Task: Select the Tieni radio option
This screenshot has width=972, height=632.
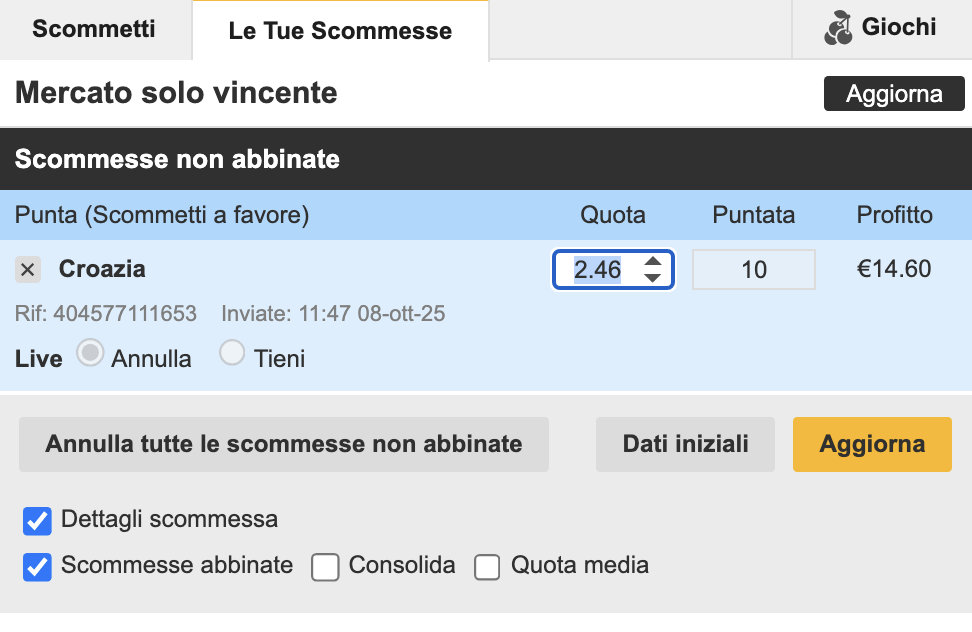Action: pos(232,353)
